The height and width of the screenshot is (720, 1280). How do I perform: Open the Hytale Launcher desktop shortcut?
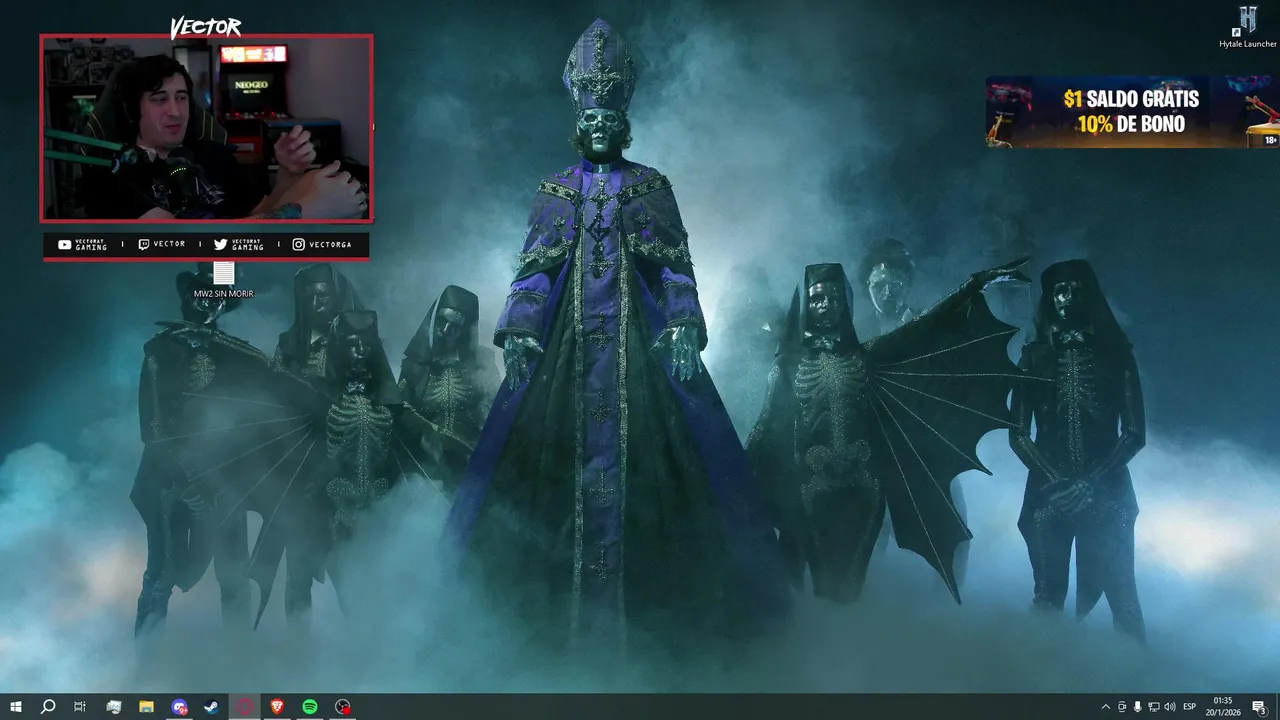pyautogui.click(x=1247, y=27)
